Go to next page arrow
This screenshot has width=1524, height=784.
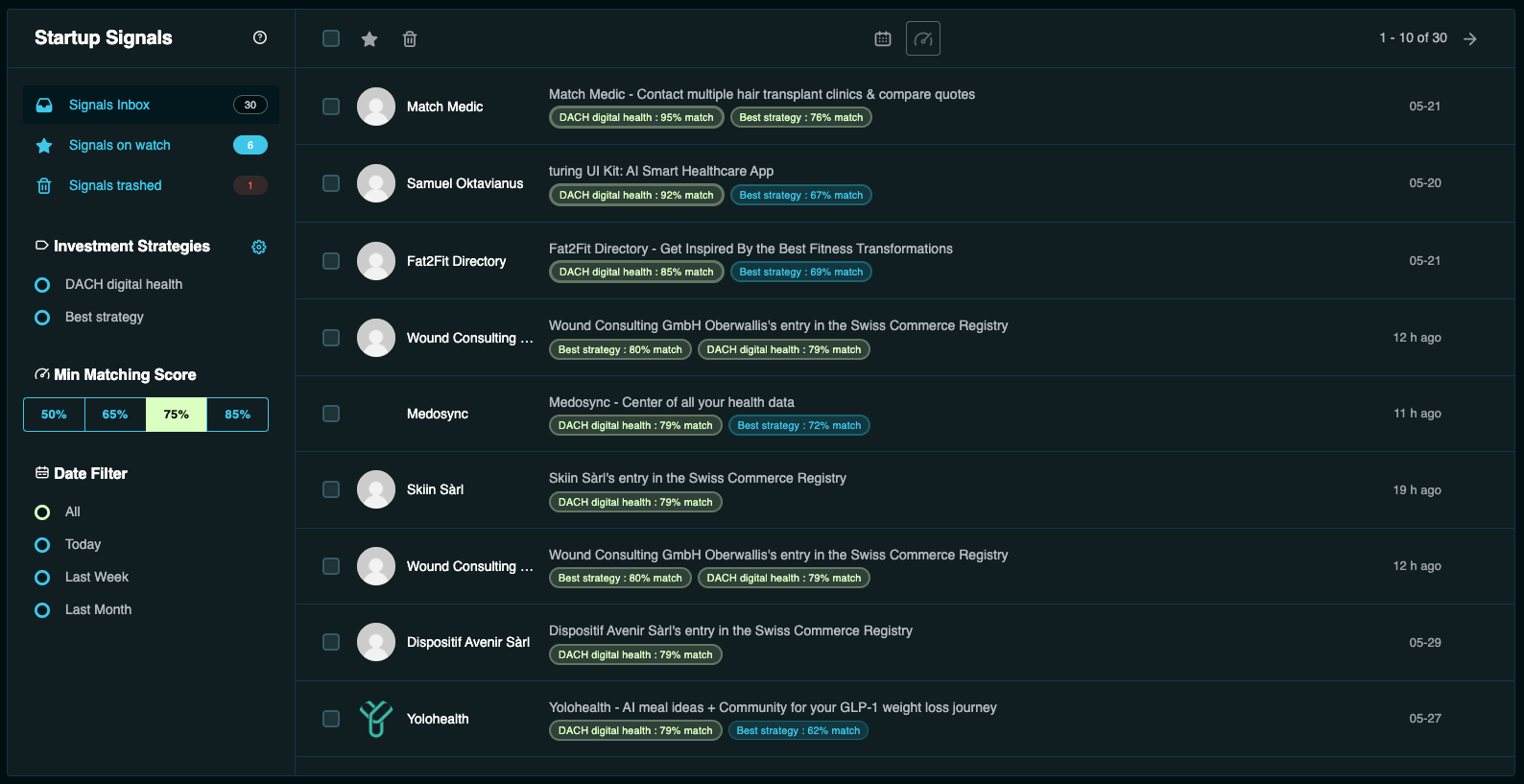tap(1470, 38)
